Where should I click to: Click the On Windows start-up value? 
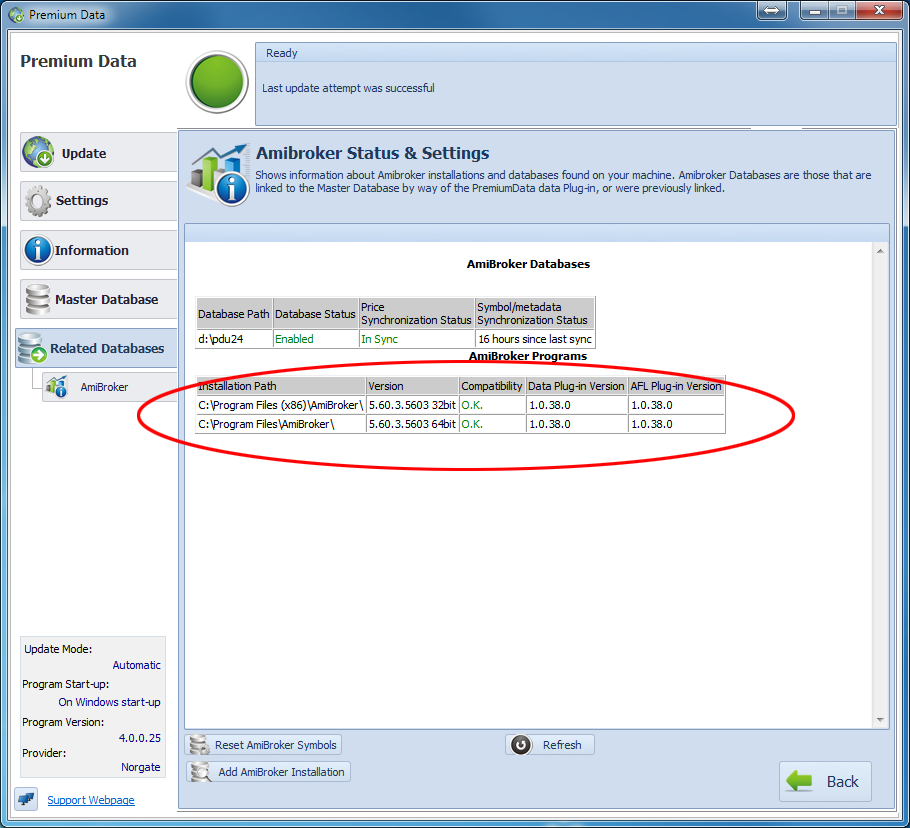(x=109, y=702)
